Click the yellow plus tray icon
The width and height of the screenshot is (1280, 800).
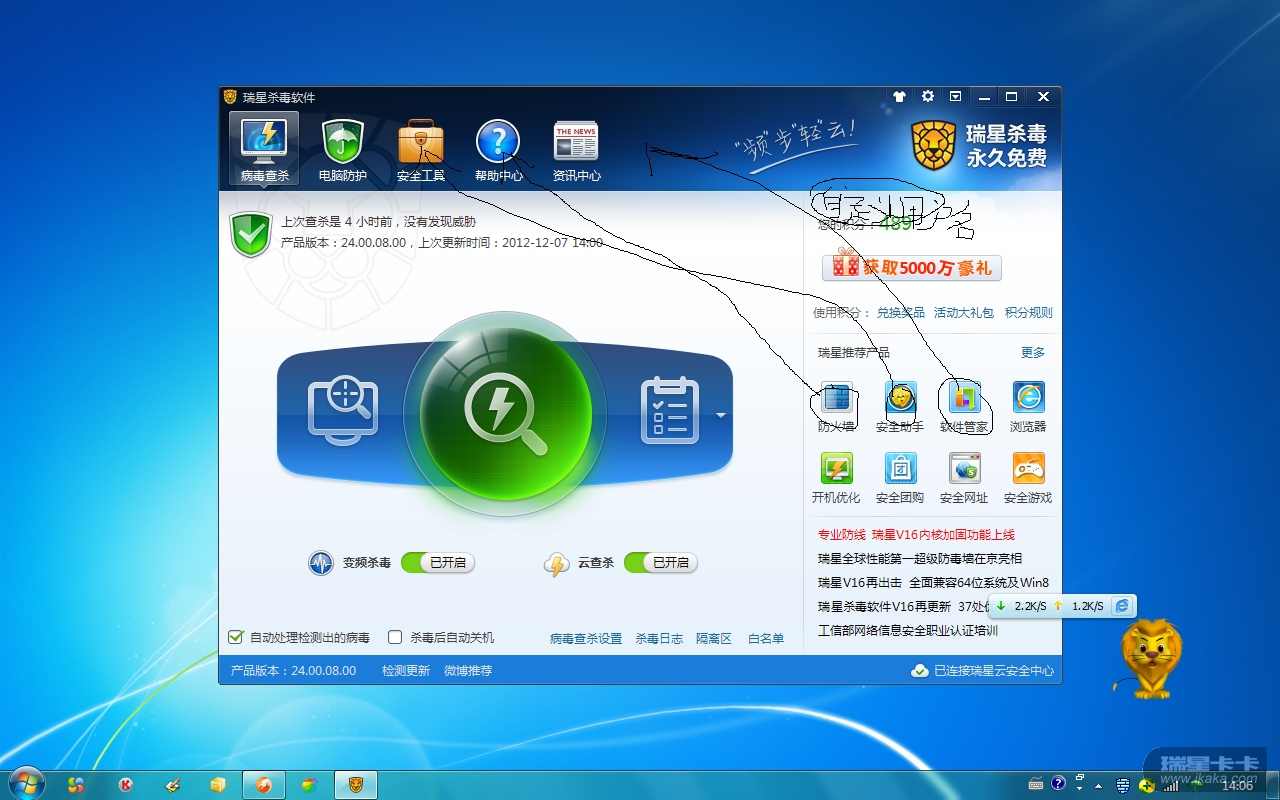coord(1147,786)
